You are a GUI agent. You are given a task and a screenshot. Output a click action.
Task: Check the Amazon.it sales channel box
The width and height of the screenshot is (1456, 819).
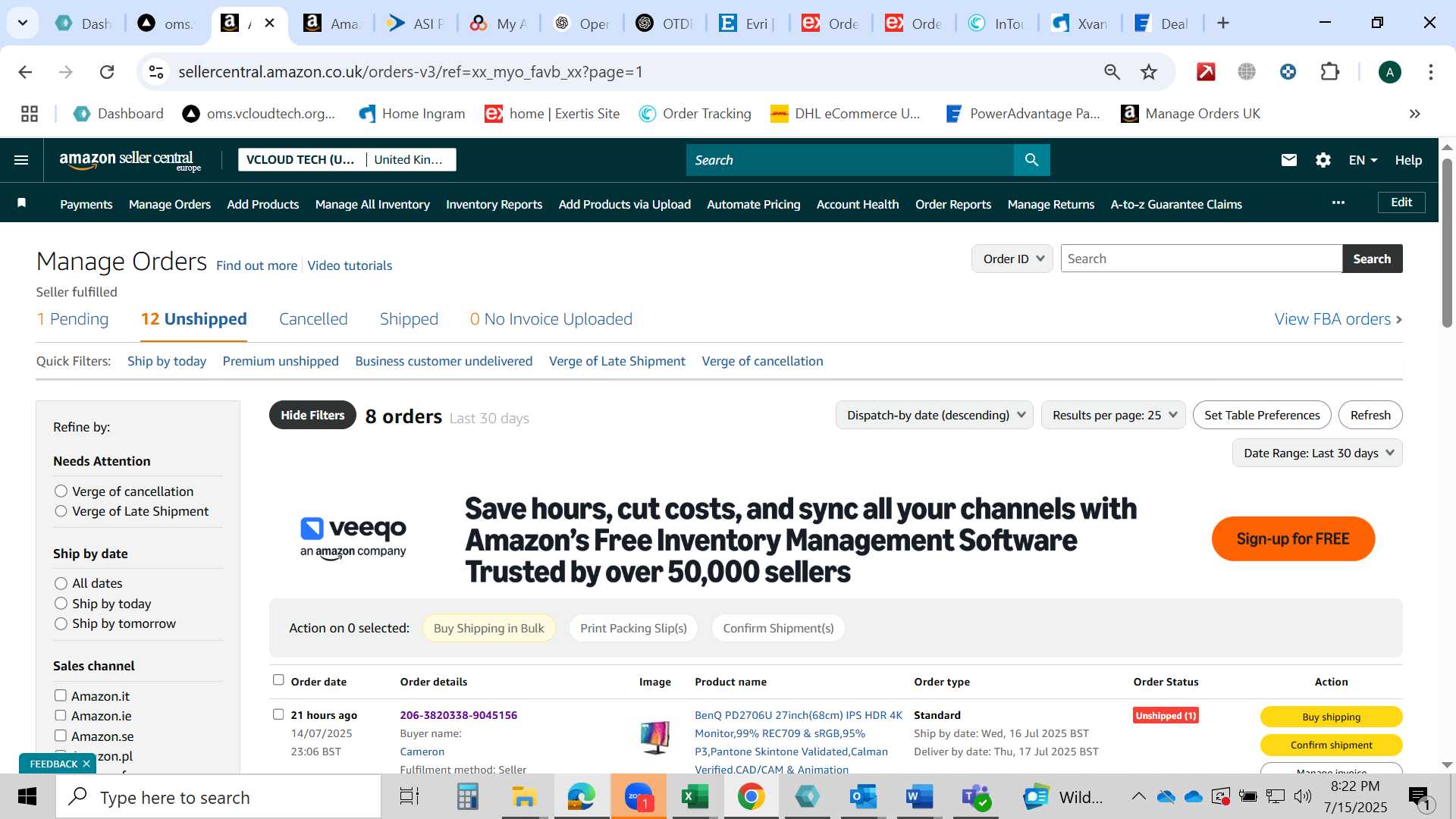click(x=61, y=695)
